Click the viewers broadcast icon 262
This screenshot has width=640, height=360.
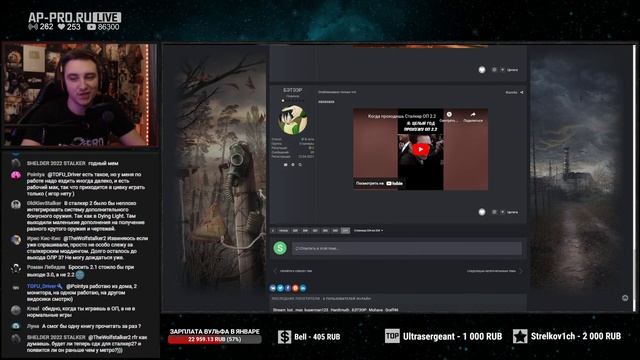click(33, 27)
